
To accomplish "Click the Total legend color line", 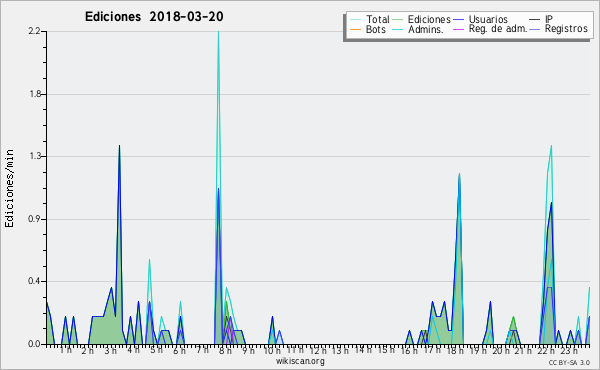I will coord(355,20).
